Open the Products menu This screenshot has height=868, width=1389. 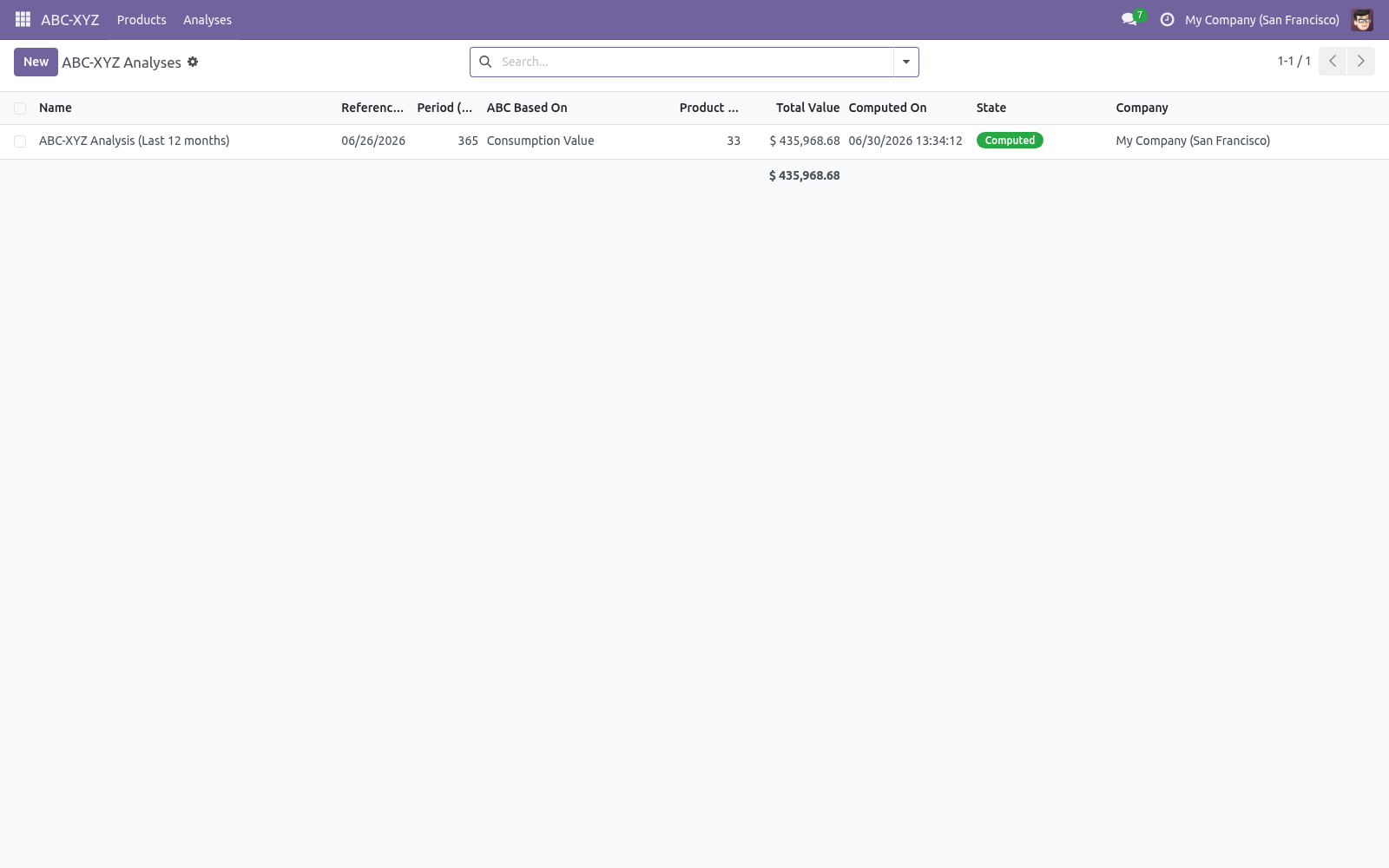pos(142,19)
